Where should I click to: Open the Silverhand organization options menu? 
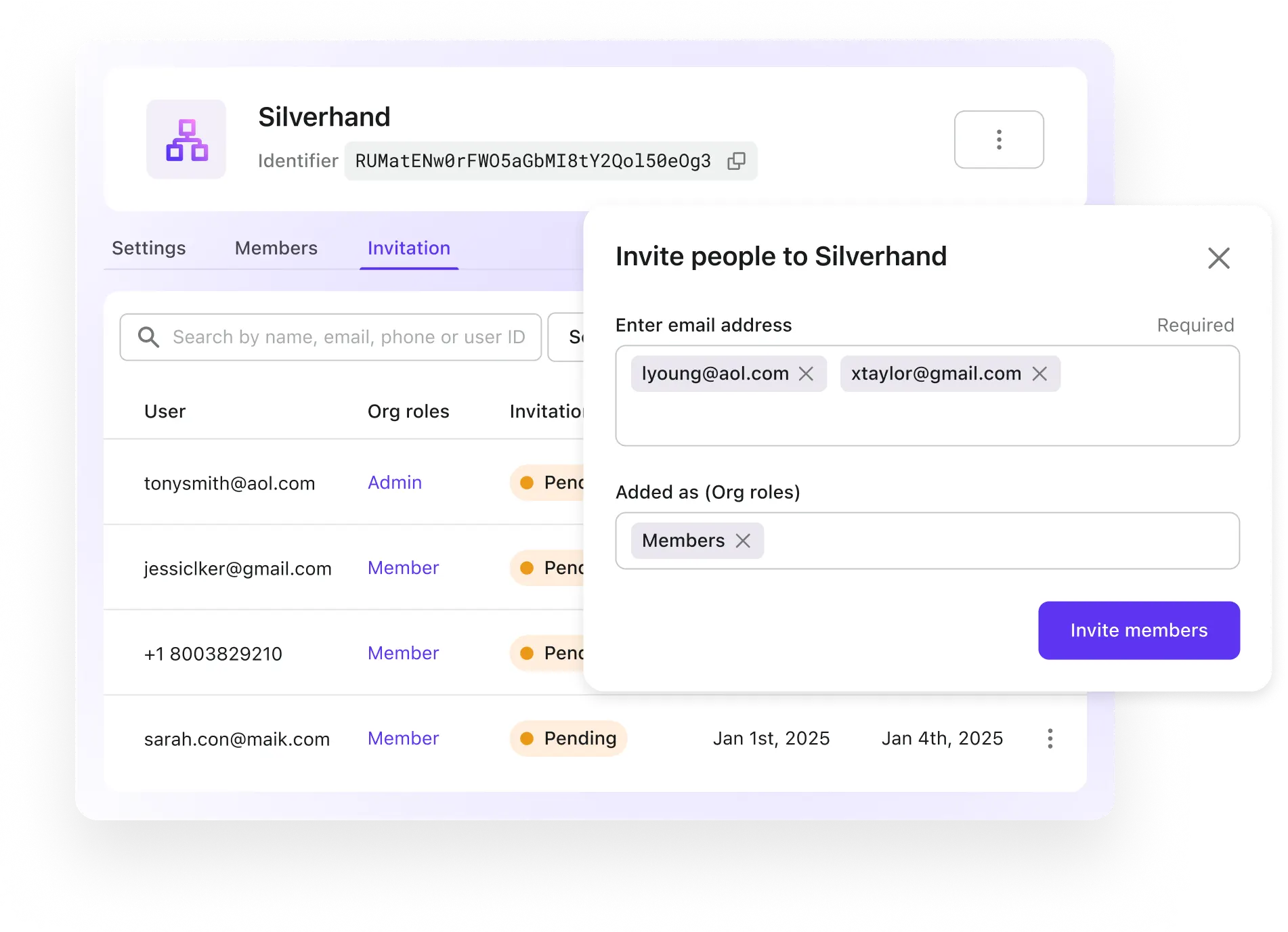tap(998, 139)
